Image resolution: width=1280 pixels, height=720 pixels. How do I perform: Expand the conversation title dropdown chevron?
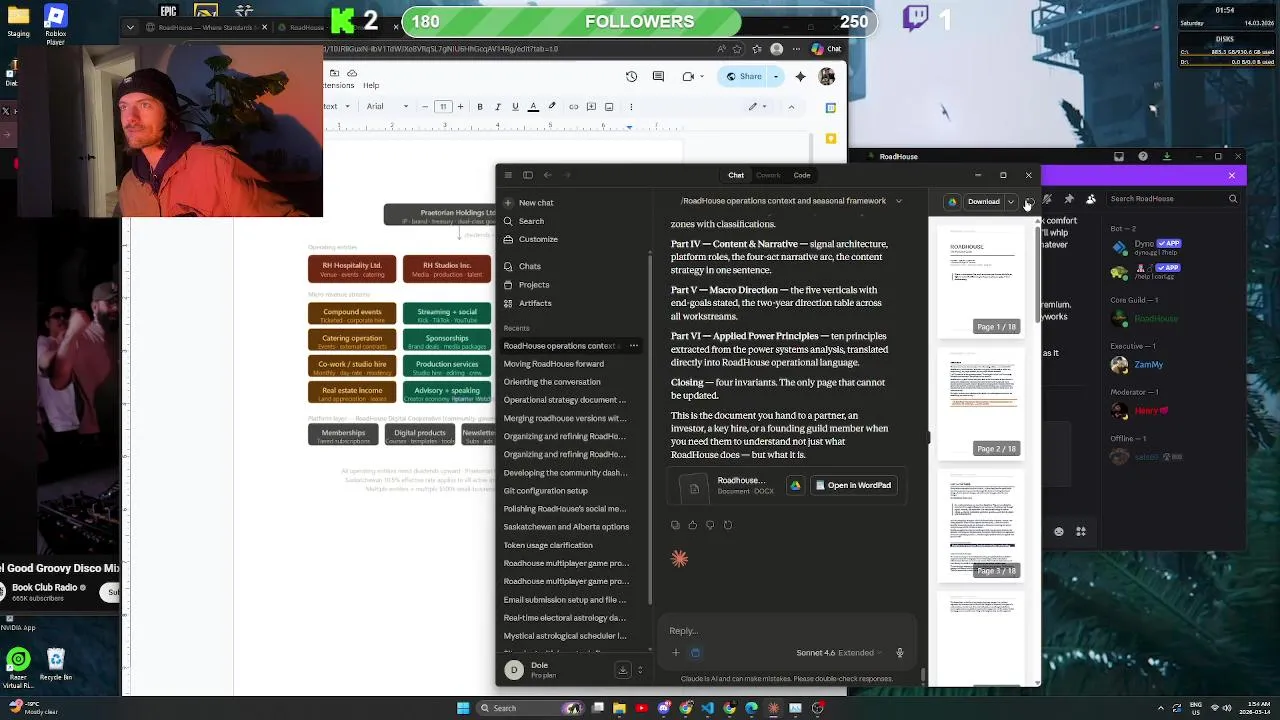898,201
